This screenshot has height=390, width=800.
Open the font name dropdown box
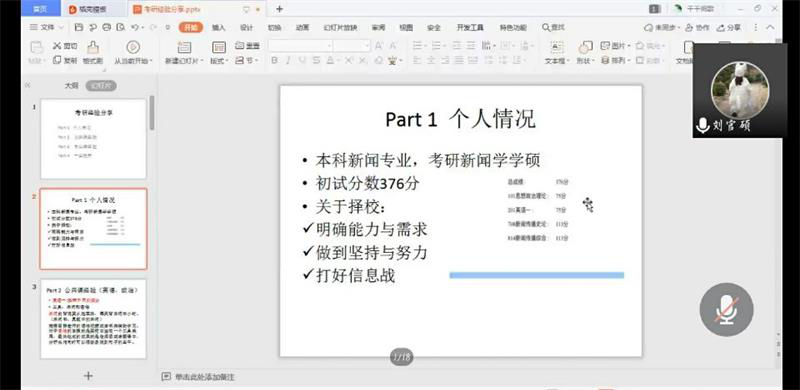point(300,46)
